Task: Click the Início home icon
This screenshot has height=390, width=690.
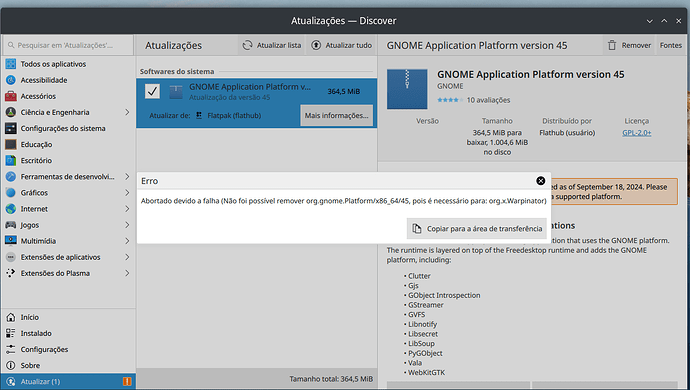Action: pos(11,317)
